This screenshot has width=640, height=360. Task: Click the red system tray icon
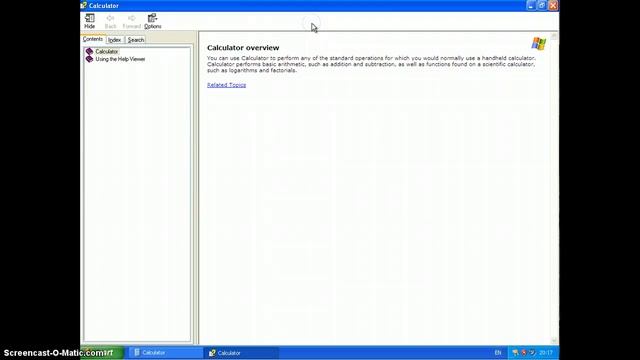524,353
